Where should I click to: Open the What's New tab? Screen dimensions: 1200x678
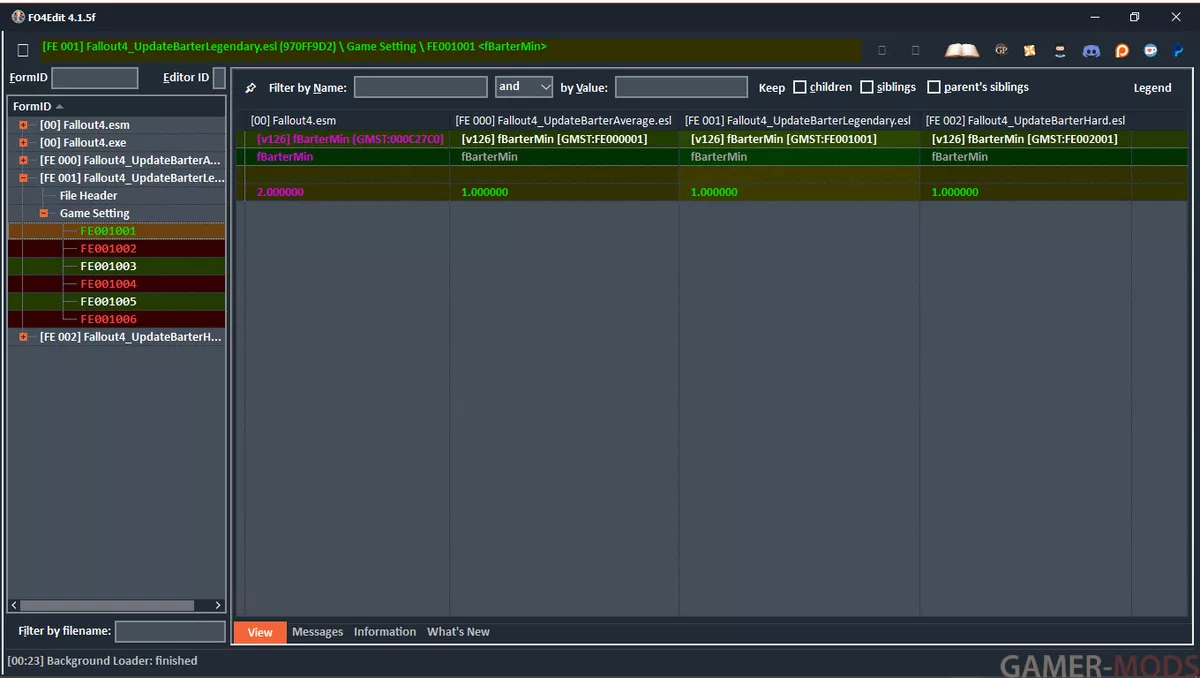[x=458, y=632]
